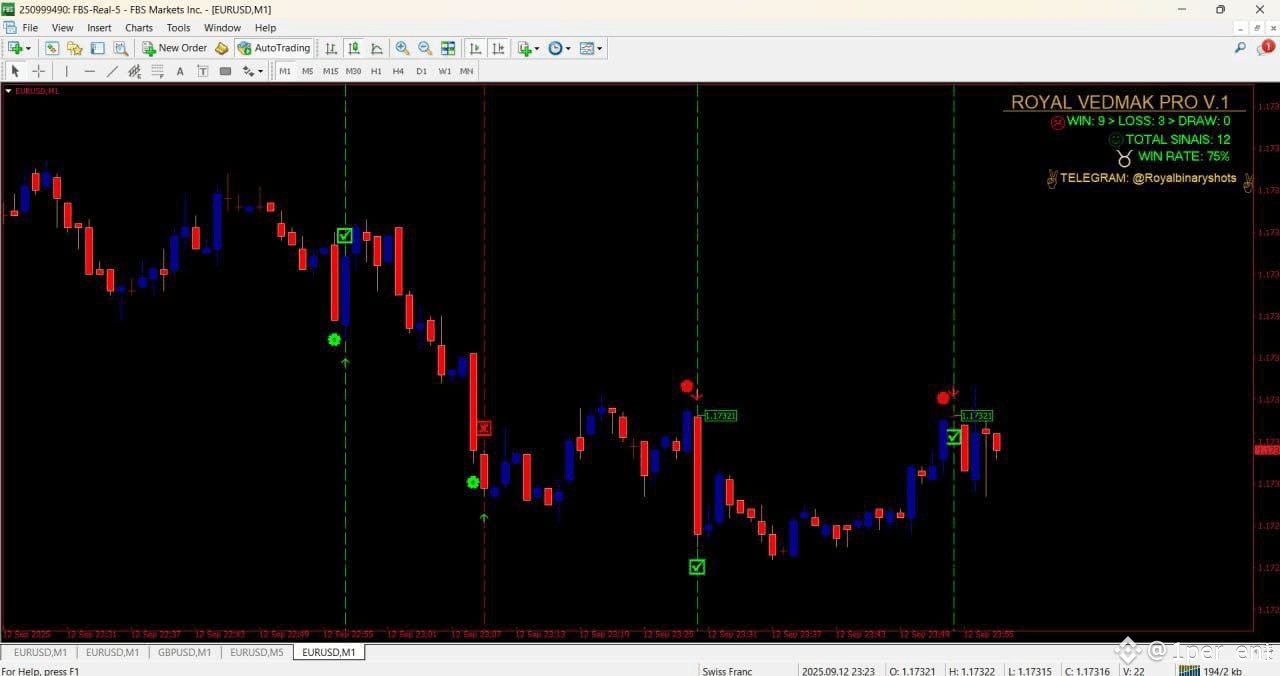Click the TELEGRAM: @Royalbinaryshots label
Screen dimensions: 1280x676
[x=1148, y=178]
